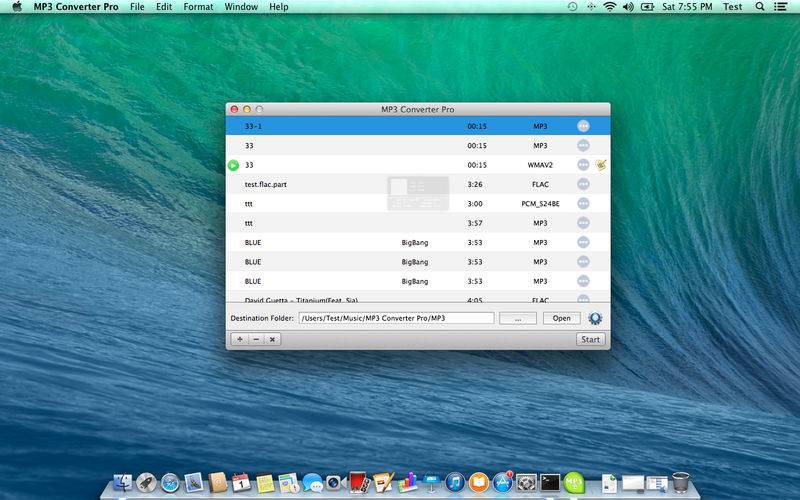Select the David Guetta - Titanium row

(418, 298)
